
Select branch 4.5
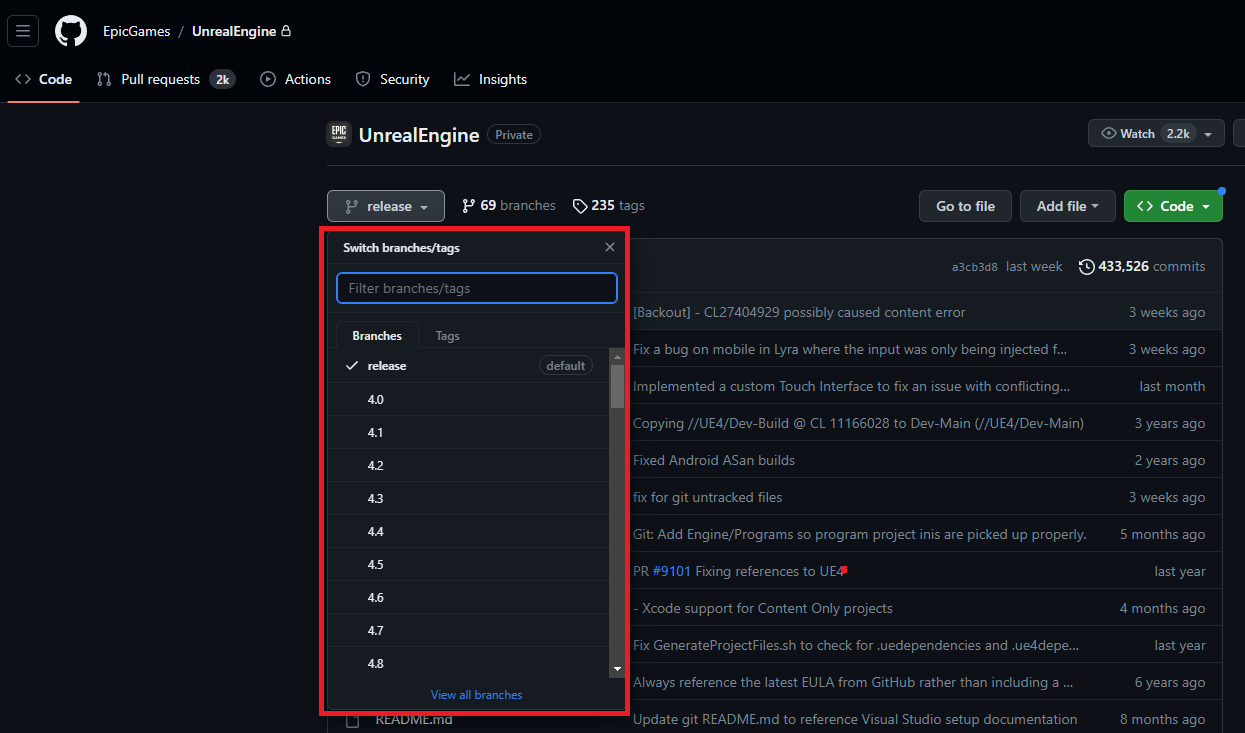click(x=469, y=564)
